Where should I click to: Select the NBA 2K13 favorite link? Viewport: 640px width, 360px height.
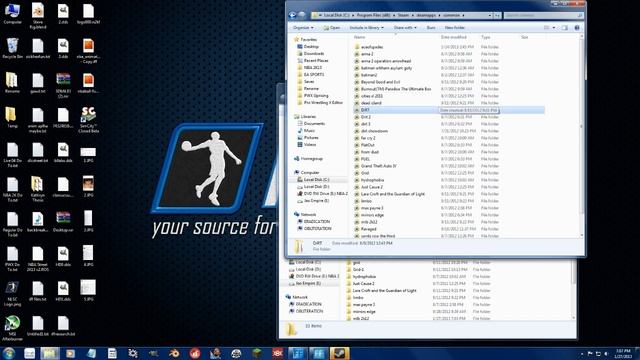313,67
